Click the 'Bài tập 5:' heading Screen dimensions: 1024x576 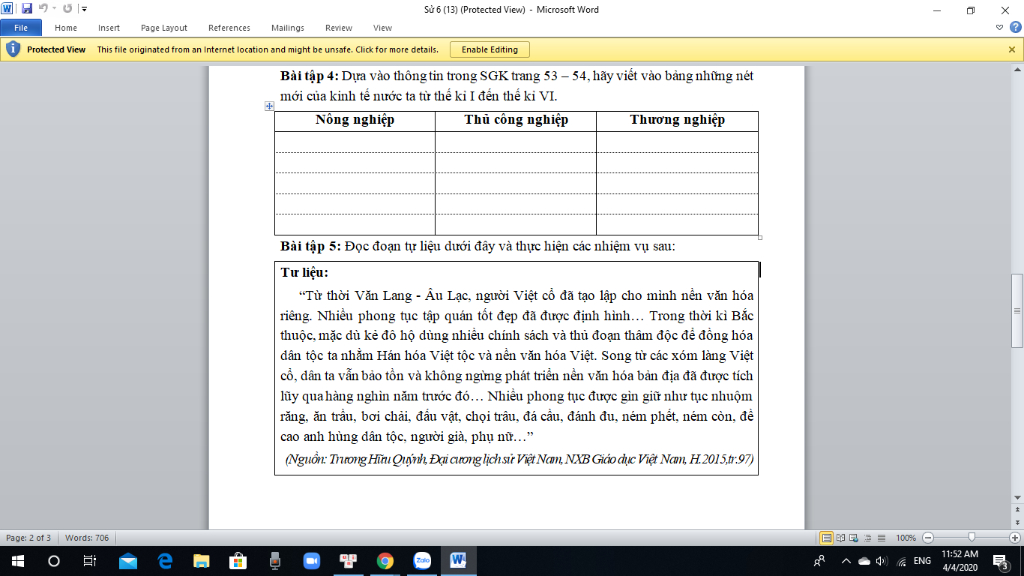(310, 246)
